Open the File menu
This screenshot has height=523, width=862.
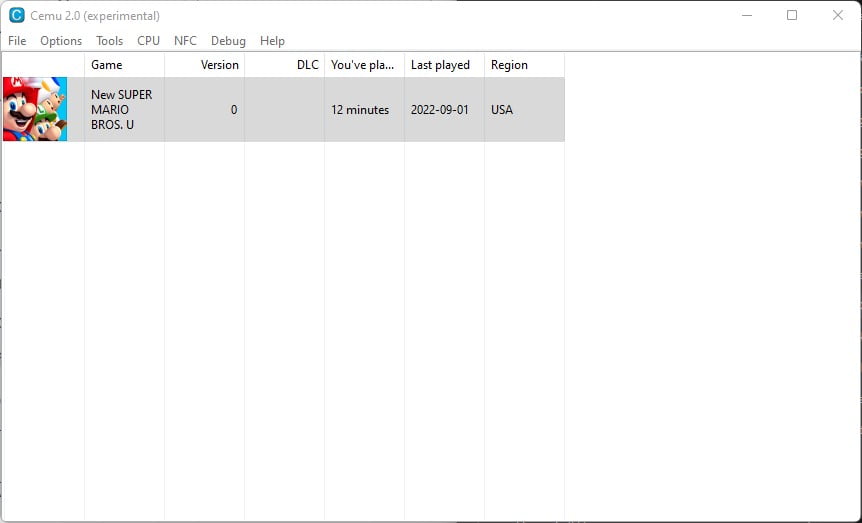click(x=17, y=41)
